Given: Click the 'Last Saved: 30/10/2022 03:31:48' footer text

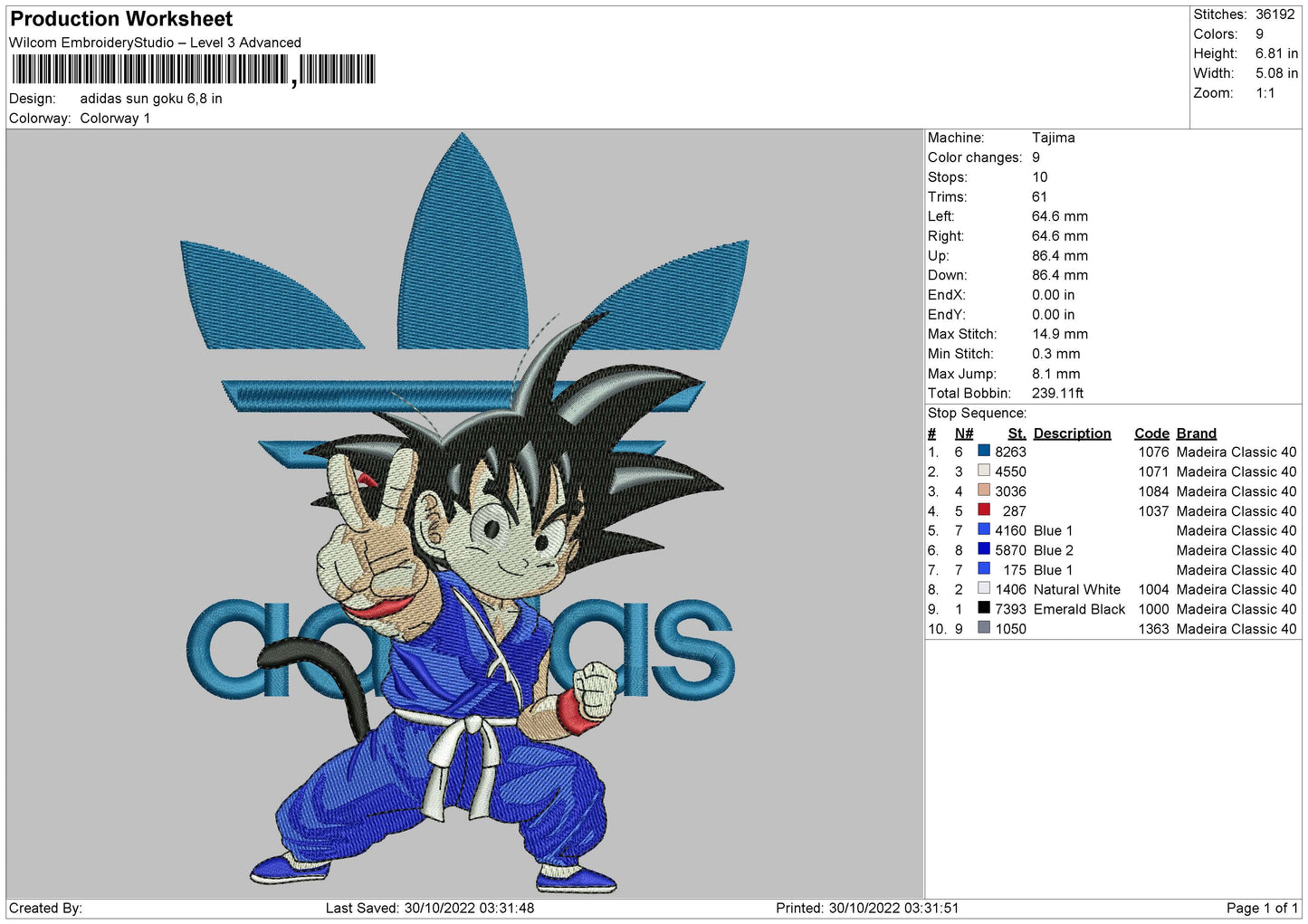Looking at the screenshot, I should (430, 908).
